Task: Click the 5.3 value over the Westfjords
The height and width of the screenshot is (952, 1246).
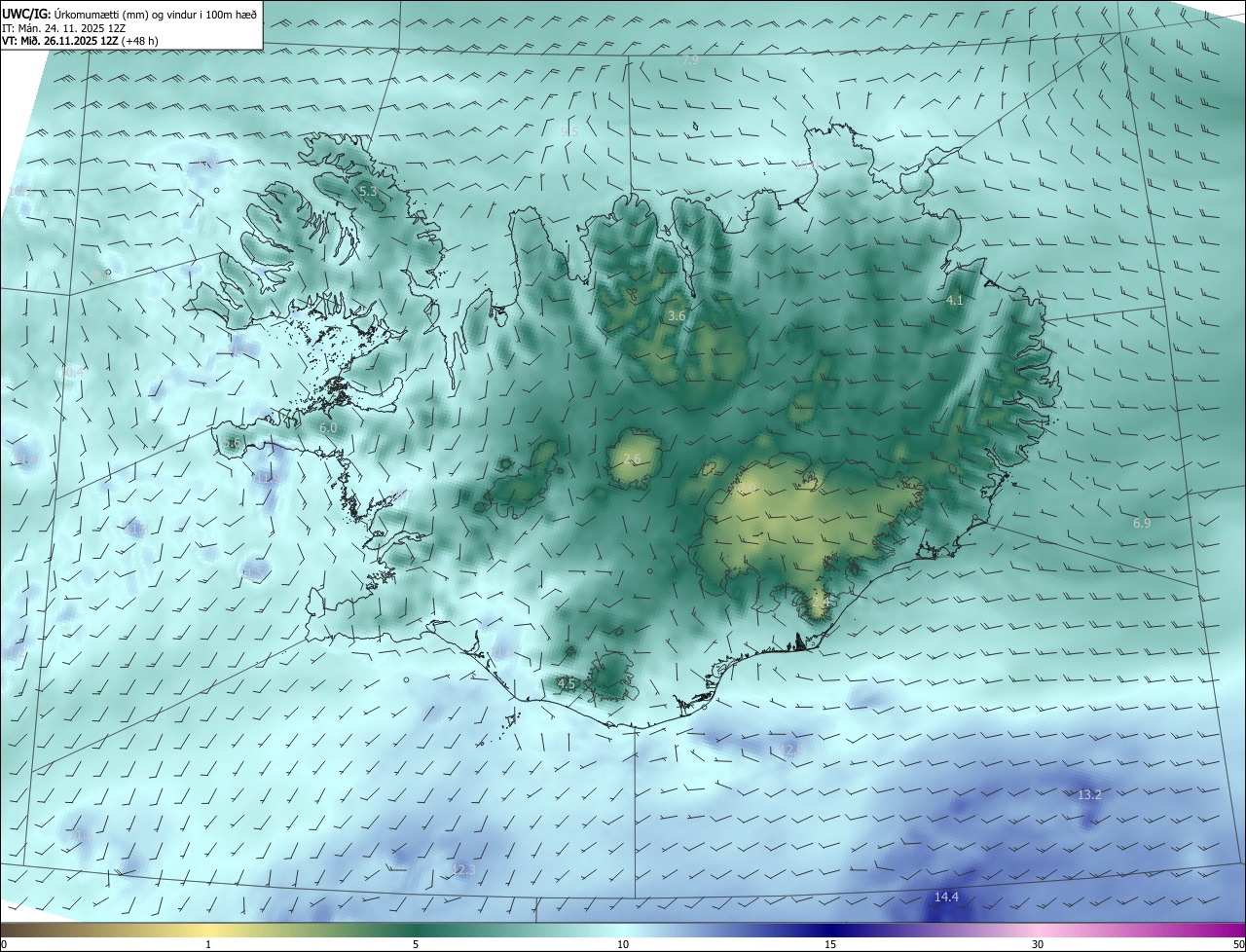Action: [x=368, y=193]
